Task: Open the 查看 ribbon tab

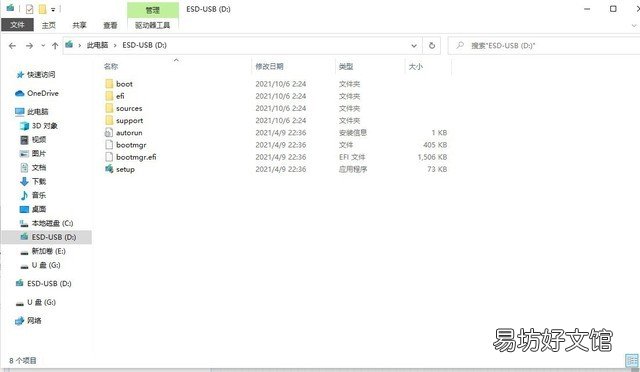Action: tap(110, 25)
